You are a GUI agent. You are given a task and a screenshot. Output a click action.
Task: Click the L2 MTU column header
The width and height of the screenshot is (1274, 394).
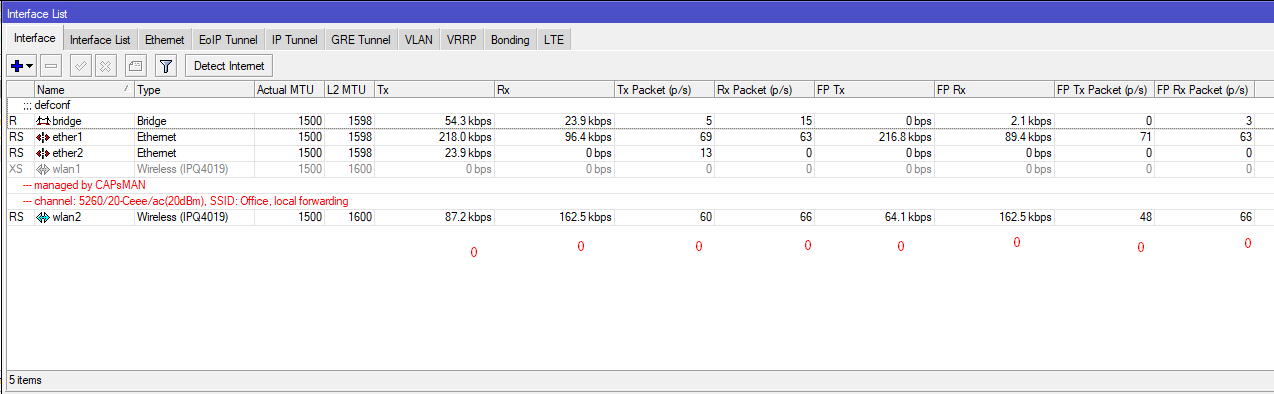point(349,90)
